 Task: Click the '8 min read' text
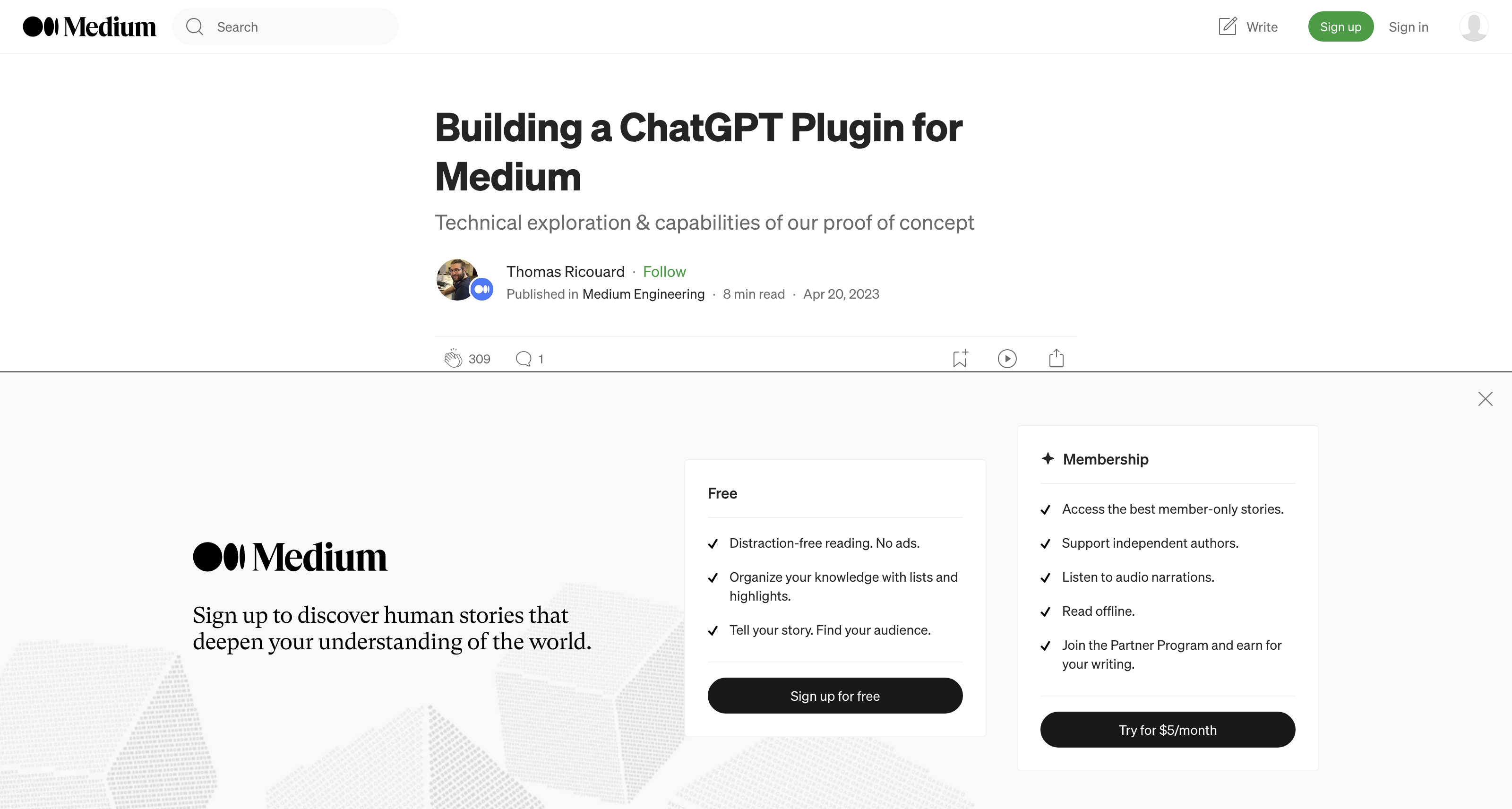pos(754,293)
